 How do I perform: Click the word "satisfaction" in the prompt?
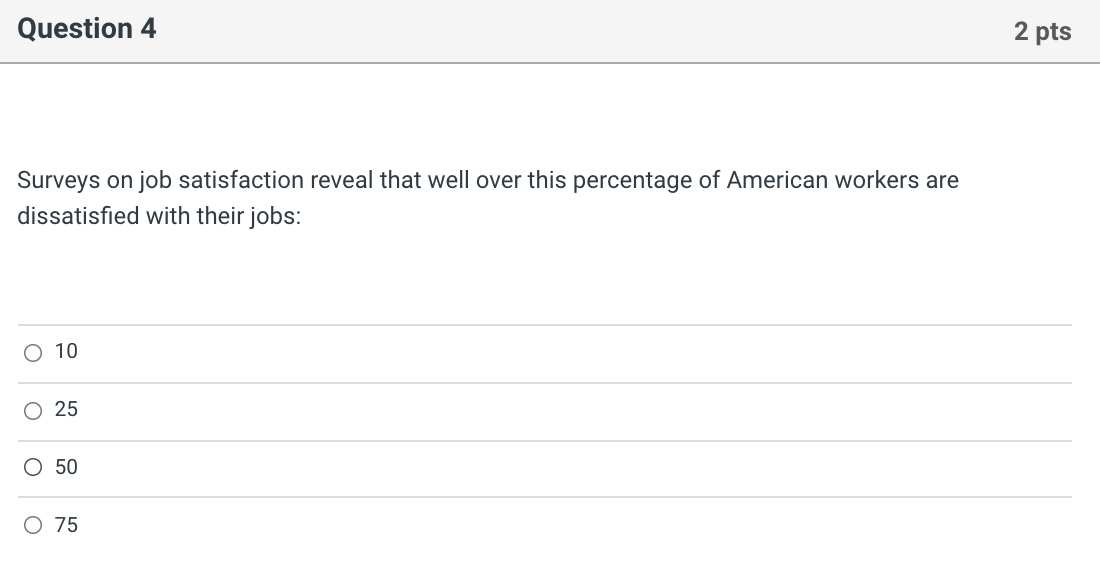click(x=241, y=181)
